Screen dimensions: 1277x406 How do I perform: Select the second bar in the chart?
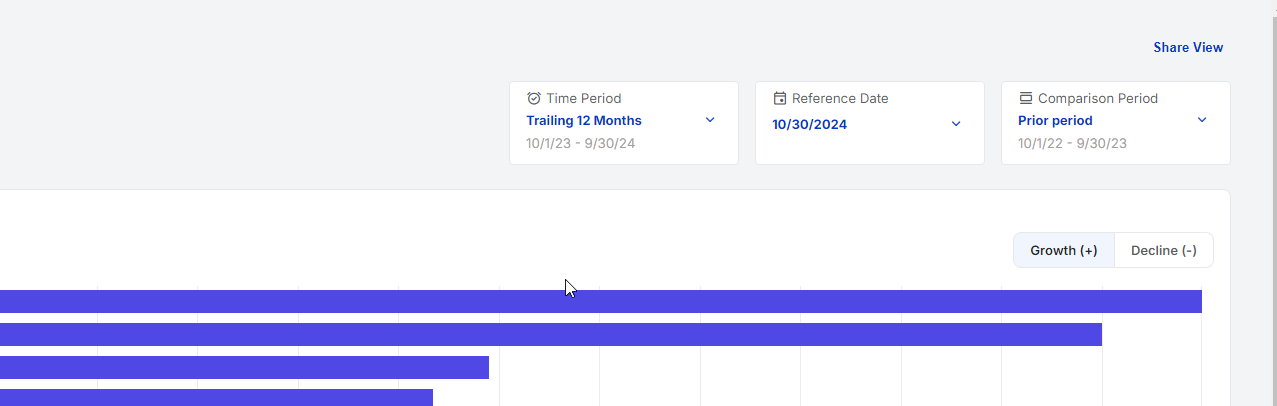coord(550,334)
